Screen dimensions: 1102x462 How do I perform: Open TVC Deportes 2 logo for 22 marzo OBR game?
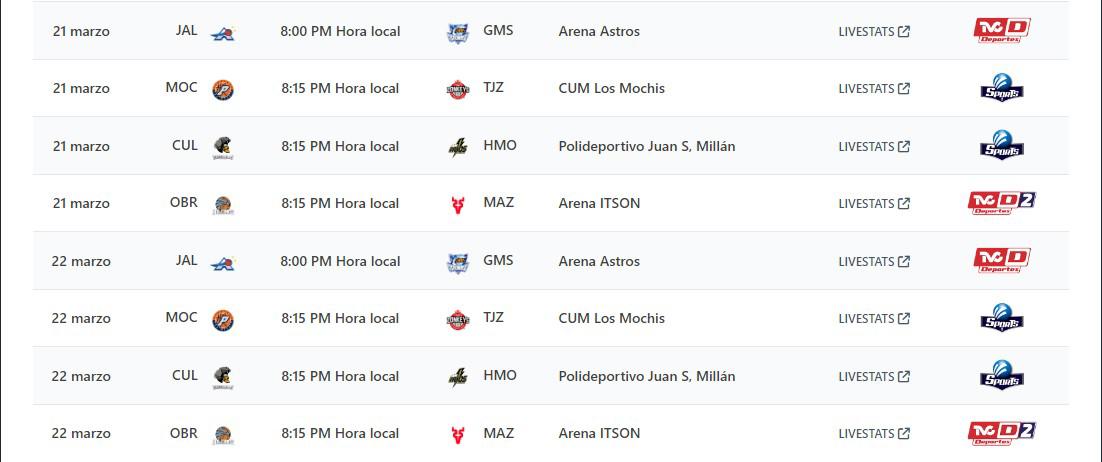click(1002, 433)
